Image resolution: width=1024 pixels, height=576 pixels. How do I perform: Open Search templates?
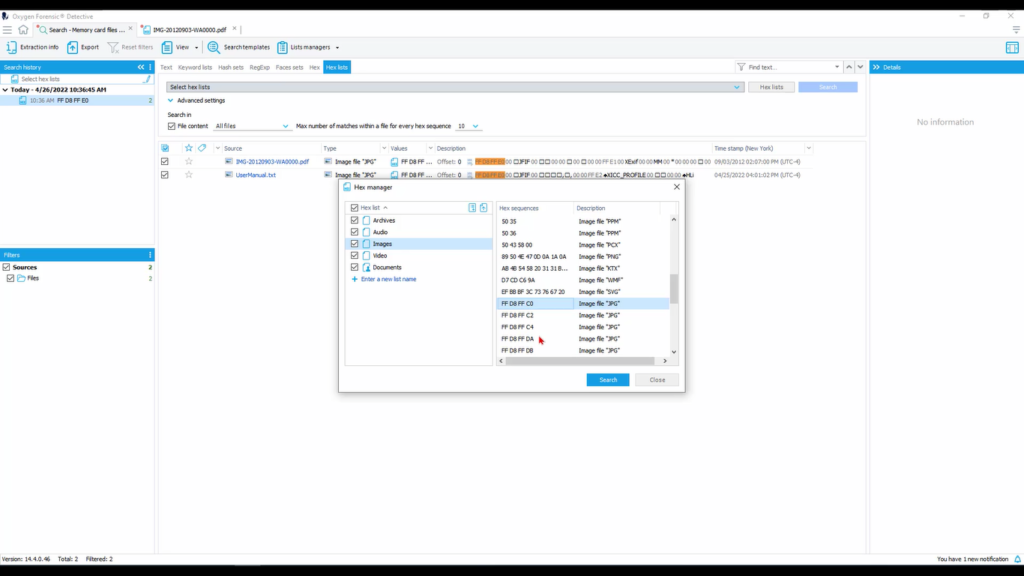tap(238, 47)
